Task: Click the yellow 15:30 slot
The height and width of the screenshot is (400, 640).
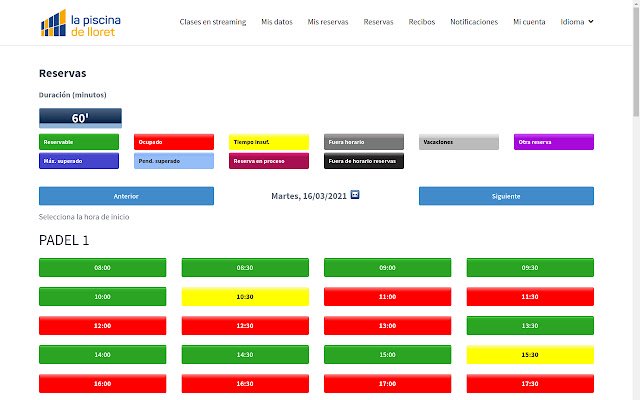Action: pyautogui.click(x=530, y=355)
